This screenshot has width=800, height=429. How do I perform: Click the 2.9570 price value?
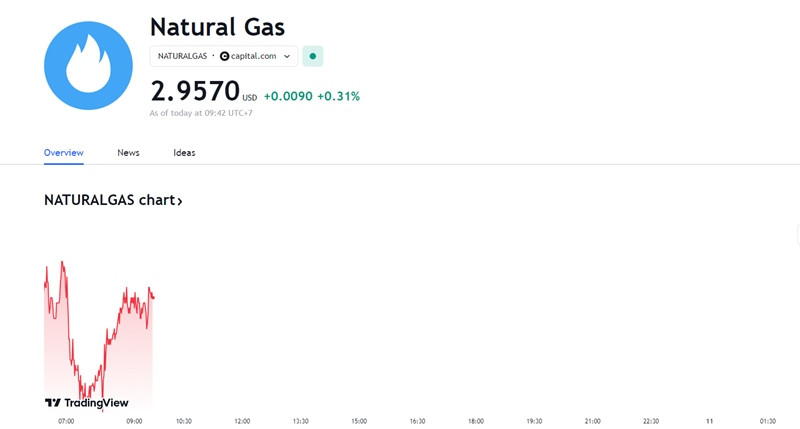195,91
